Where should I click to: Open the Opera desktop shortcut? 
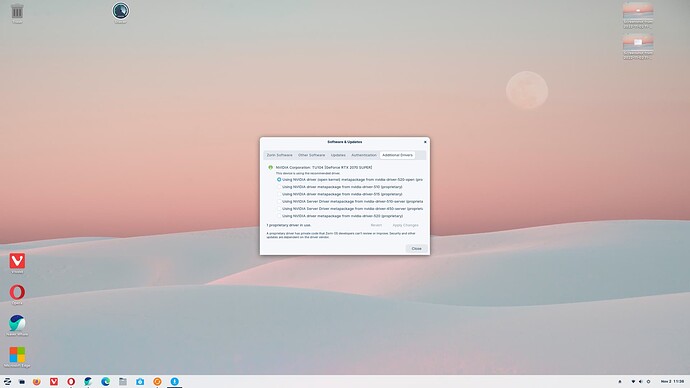(x=17, y=294)
